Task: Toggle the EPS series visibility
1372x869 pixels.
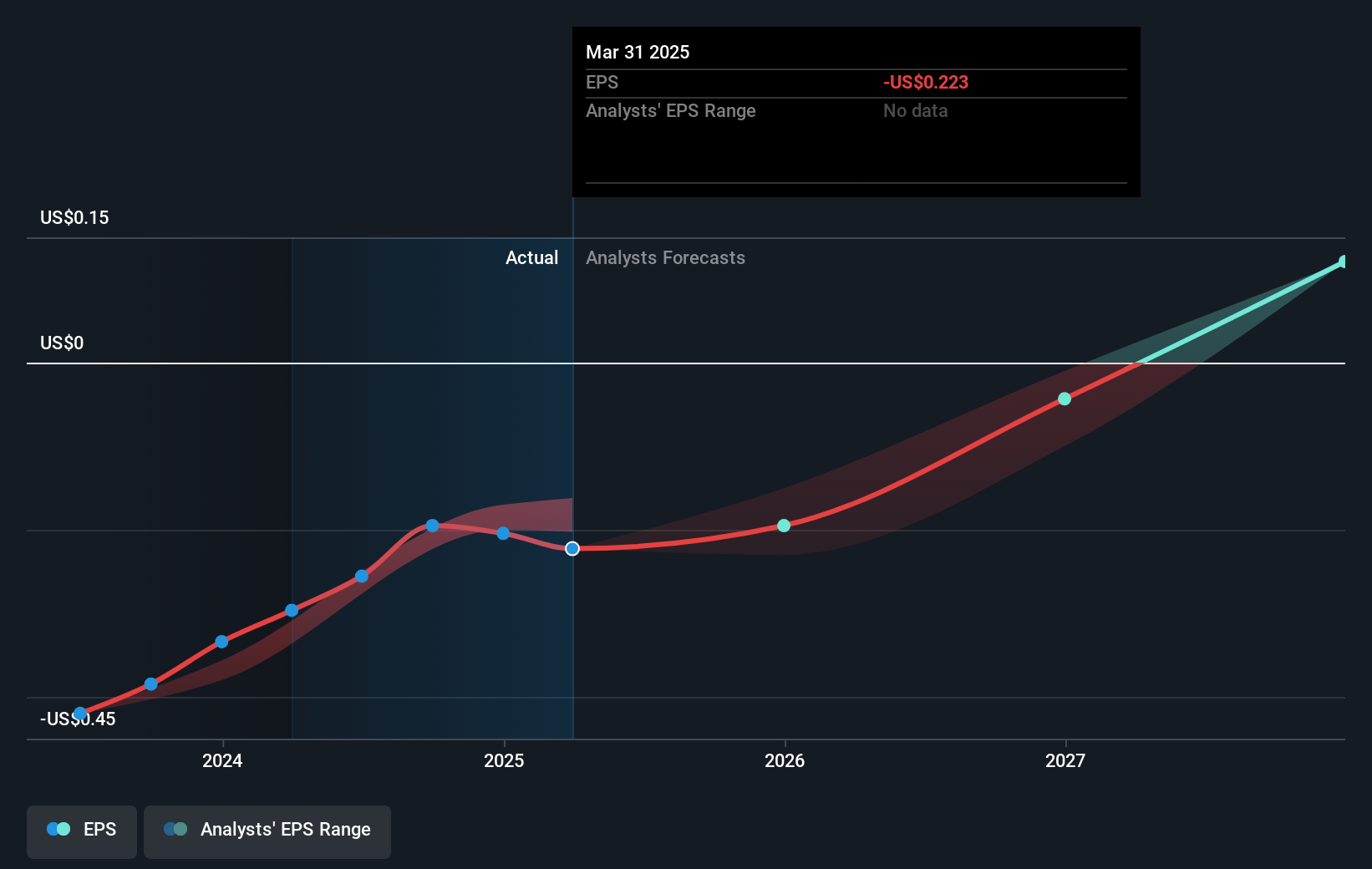Action: [81, 831]
